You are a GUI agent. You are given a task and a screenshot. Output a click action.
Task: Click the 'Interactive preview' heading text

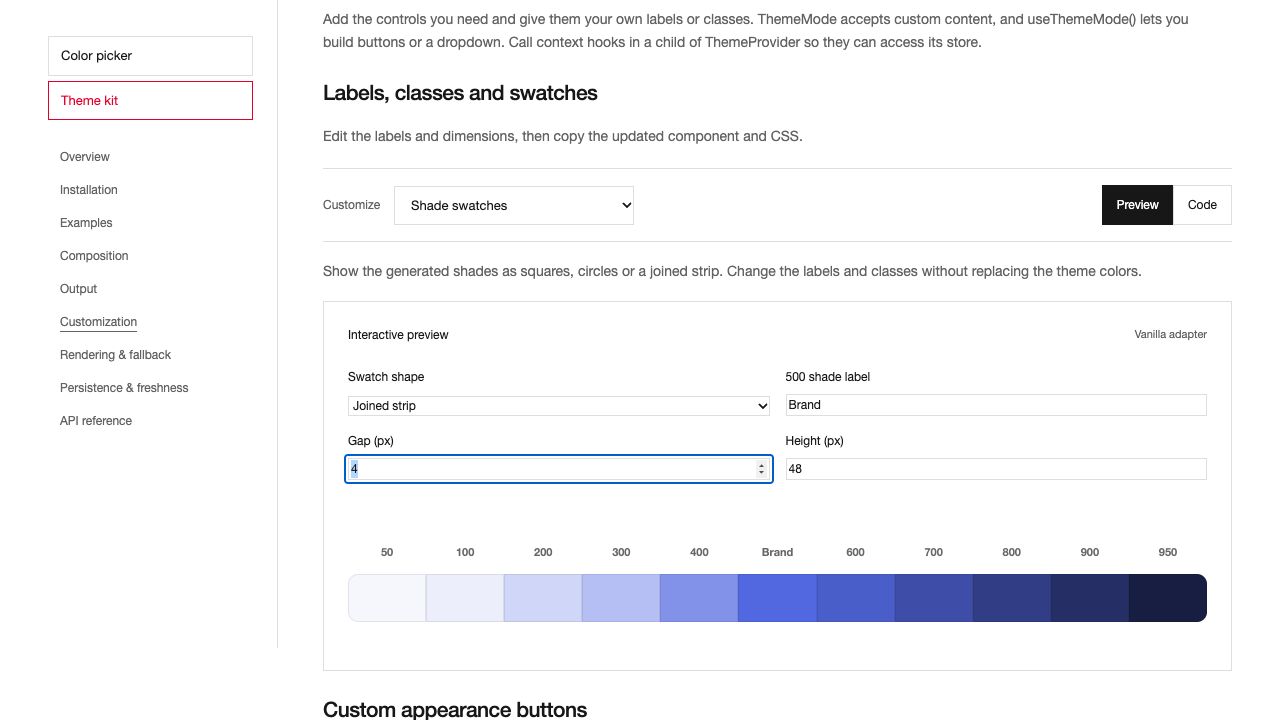398,335
